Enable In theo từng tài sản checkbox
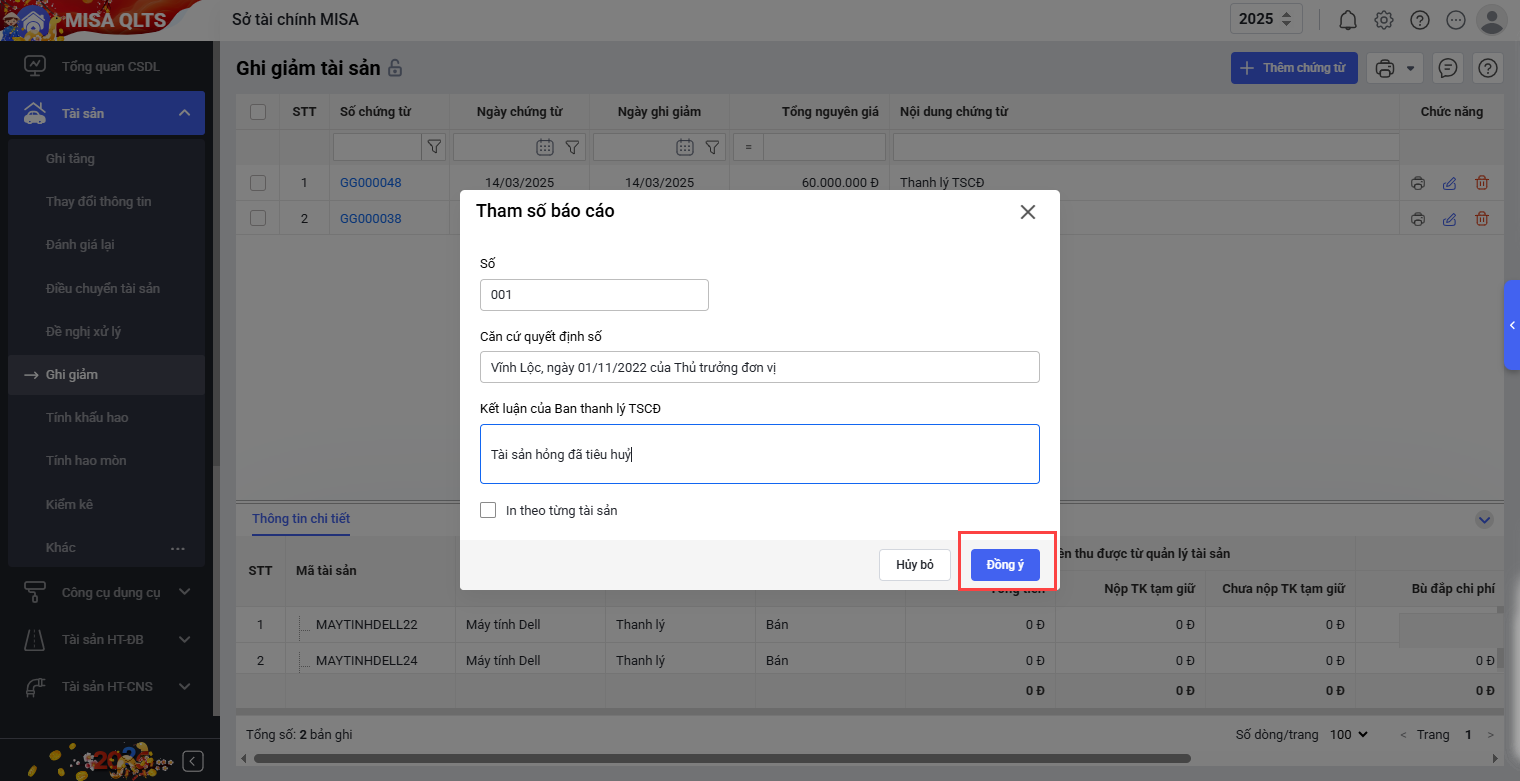This screenshot has width=1520, height=781. click(x=488, y=510)
